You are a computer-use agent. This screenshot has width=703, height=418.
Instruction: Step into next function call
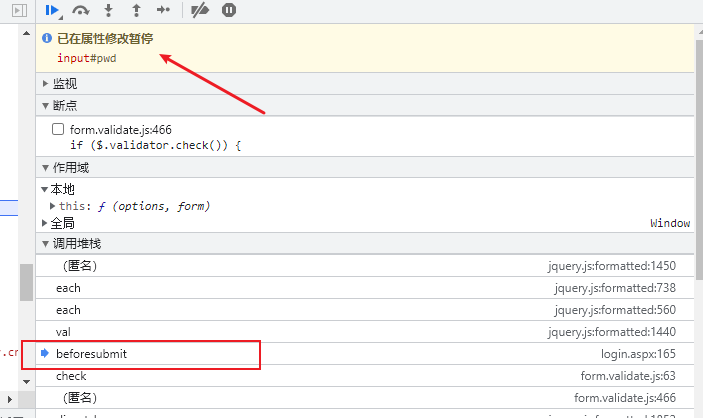[110, 10]
